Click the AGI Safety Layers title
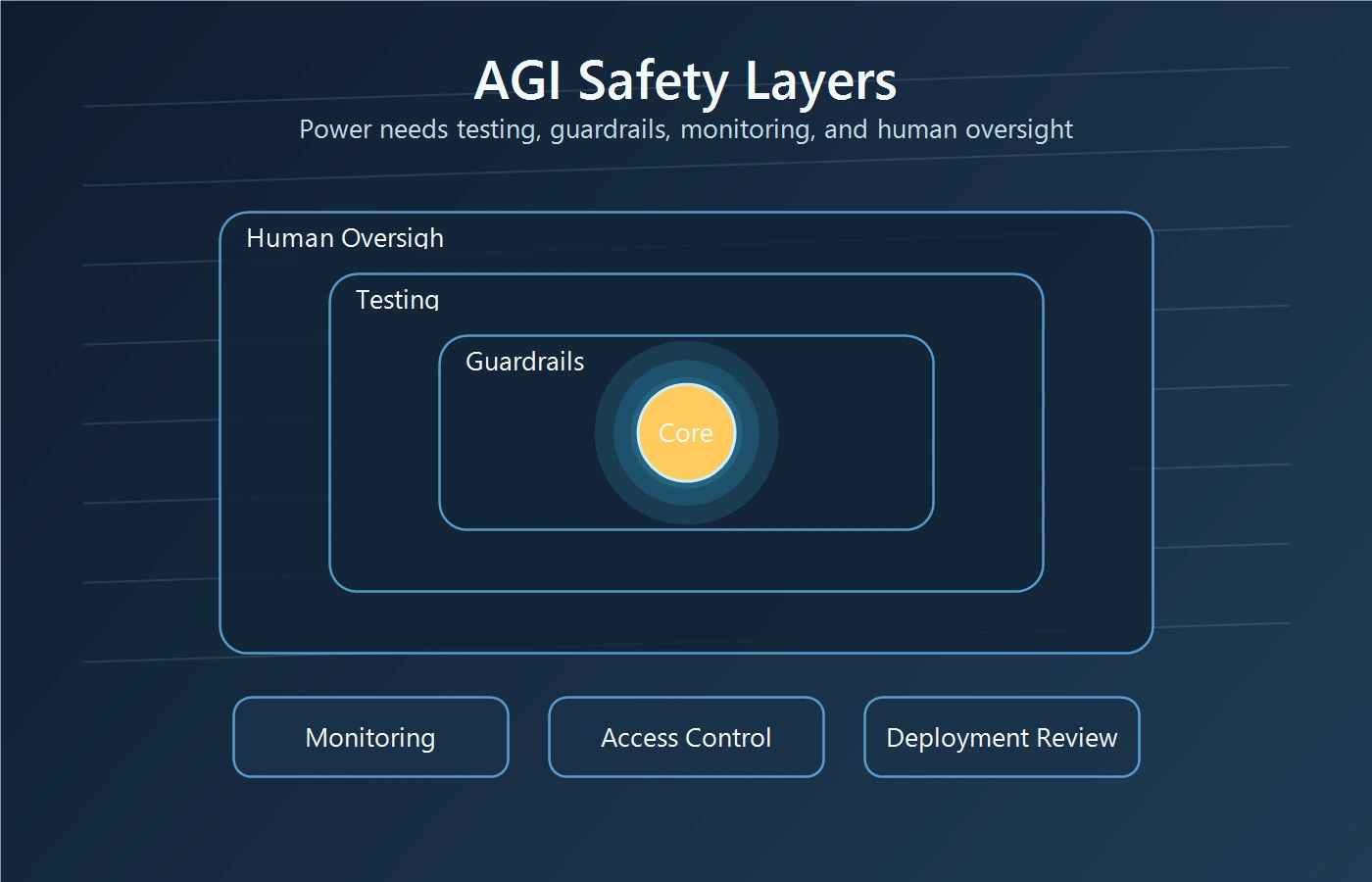This screenshot has height=882, width=1372. click(685, 82)
